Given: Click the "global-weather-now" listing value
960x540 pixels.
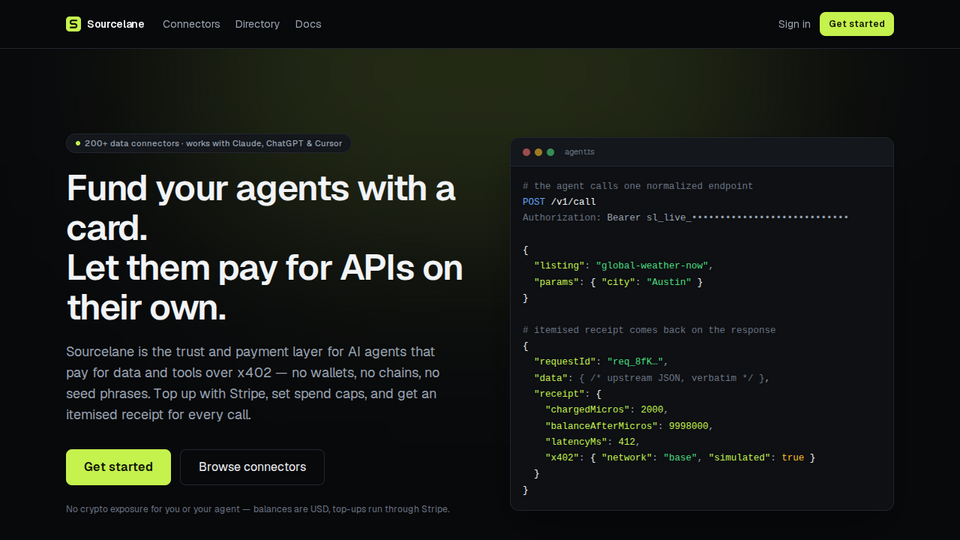Looking at the screenshot, I should click(x=652, y=266).
